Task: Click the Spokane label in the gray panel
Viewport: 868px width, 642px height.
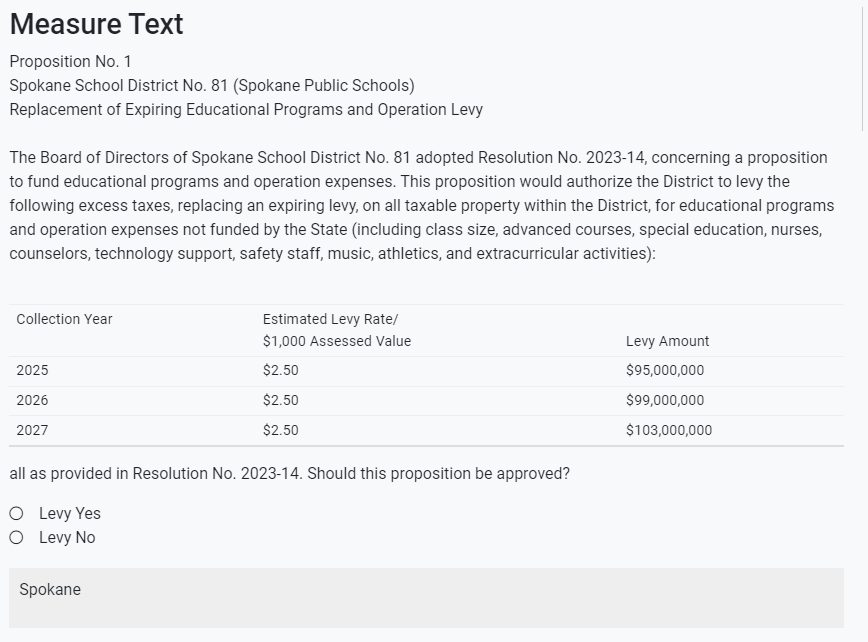Action: [x=50, y=589]
